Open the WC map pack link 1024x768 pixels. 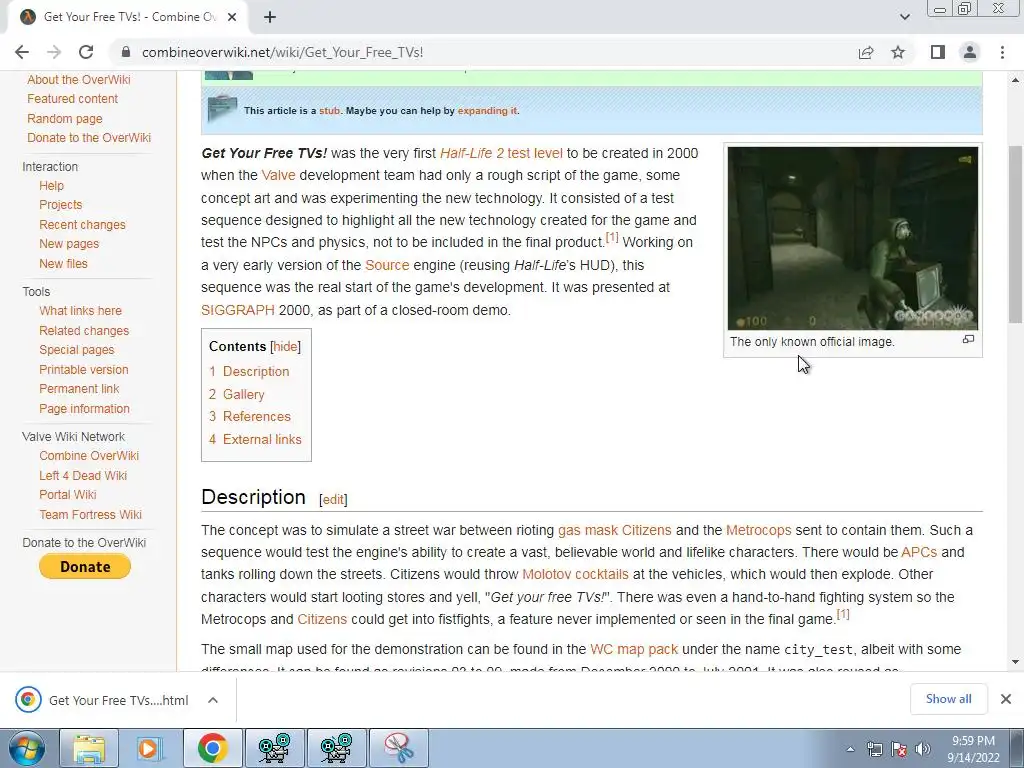point(634,650)
